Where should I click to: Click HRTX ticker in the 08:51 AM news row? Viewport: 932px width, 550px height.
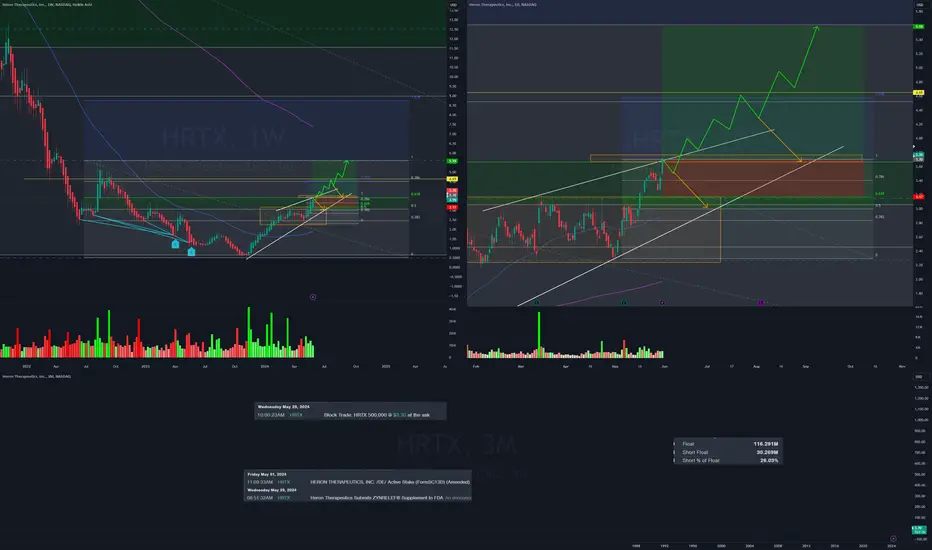pyautogui.click(x=284, y=498)
